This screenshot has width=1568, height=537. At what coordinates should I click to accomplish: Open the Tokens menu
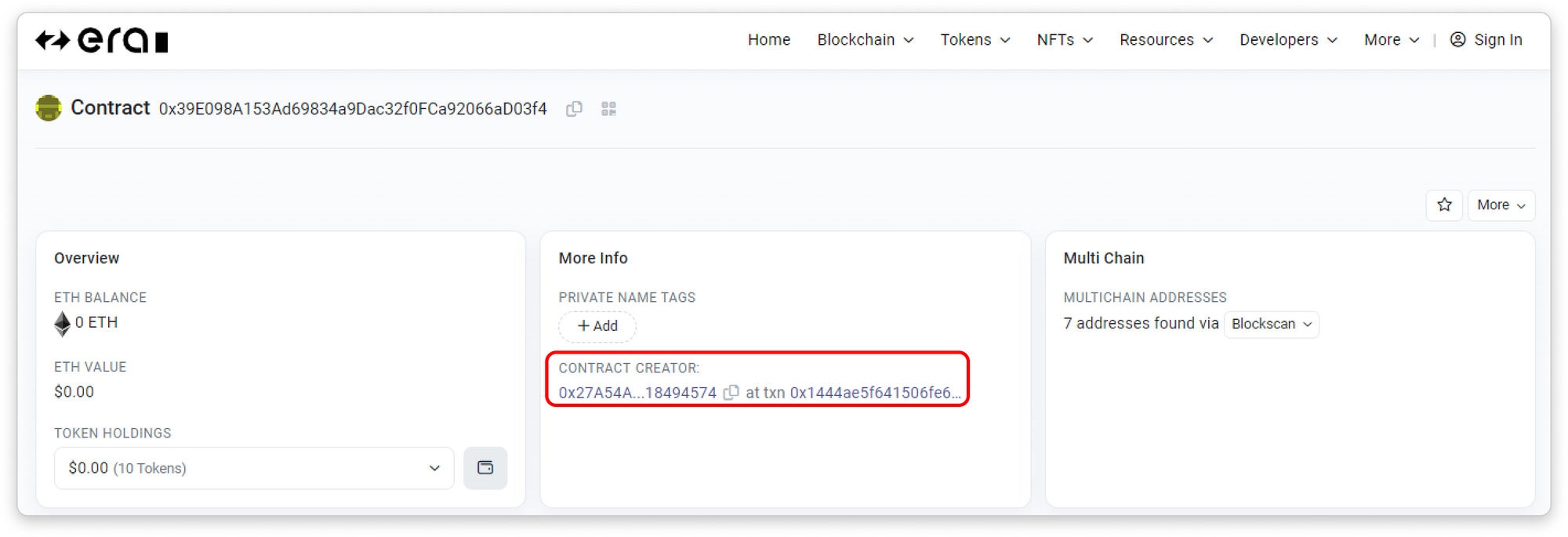(x=975, y=40)
